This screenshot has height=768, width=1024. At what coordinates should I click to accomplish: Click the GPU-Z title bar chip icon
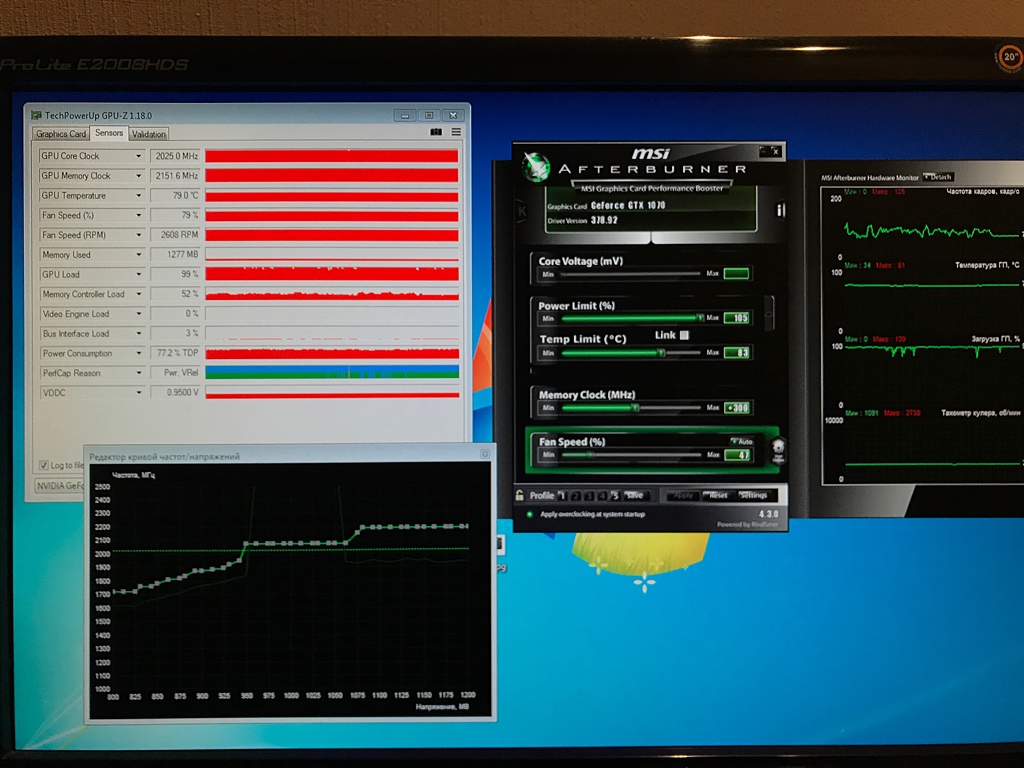pyautogui.click(x=37, y=116)
